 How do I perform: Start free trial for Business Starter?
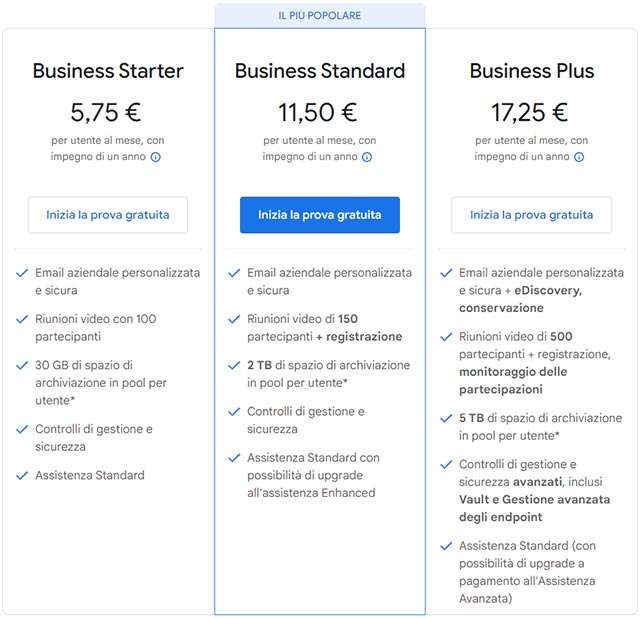click(x=108, y=215)
